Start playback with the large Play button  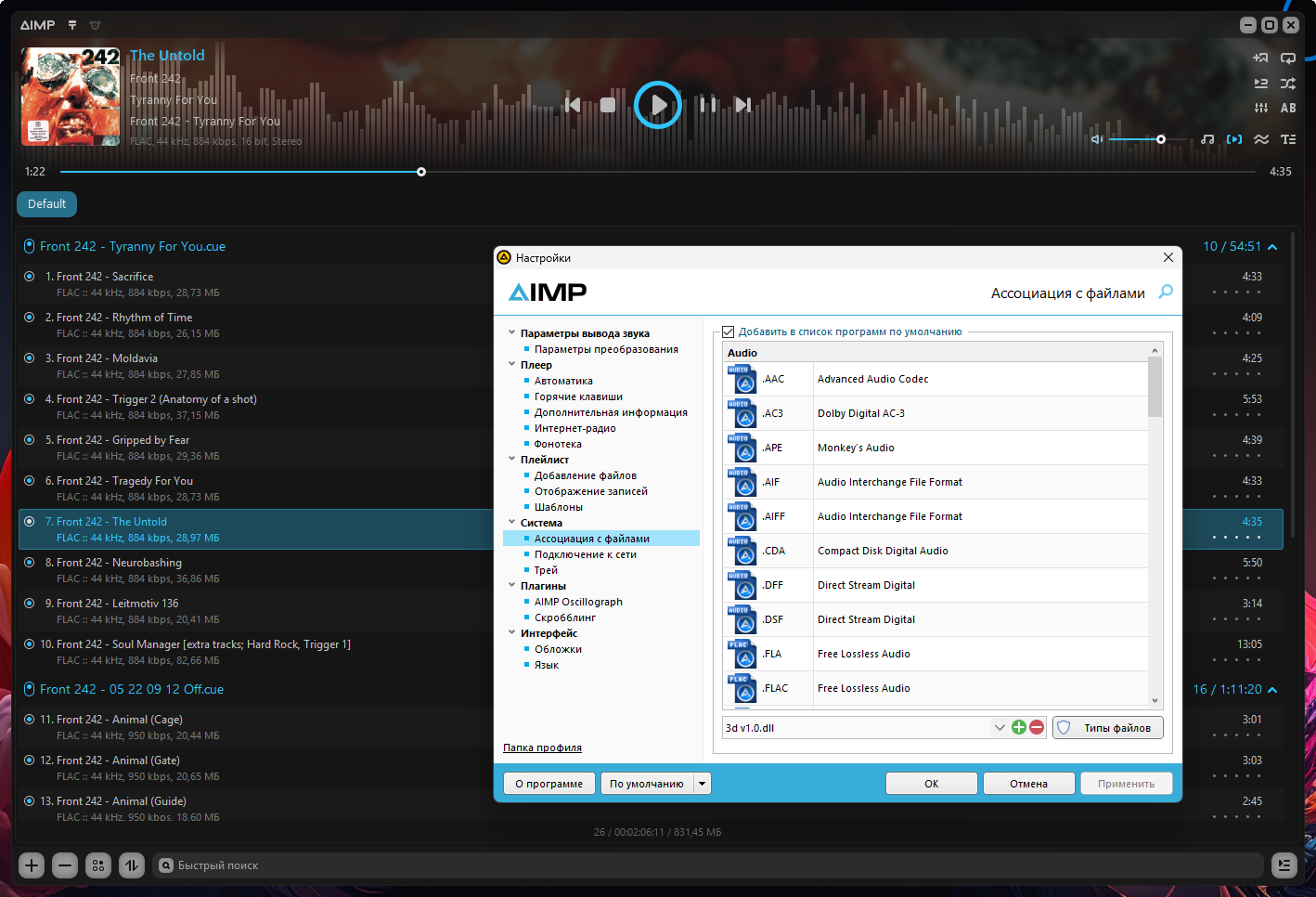tap(658, 105)
